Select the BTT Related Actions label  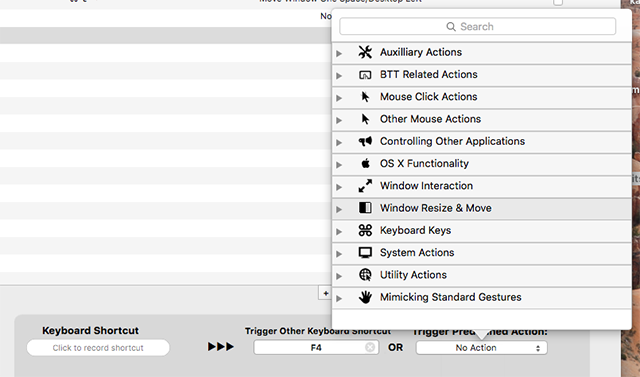(x=429, y=75)
